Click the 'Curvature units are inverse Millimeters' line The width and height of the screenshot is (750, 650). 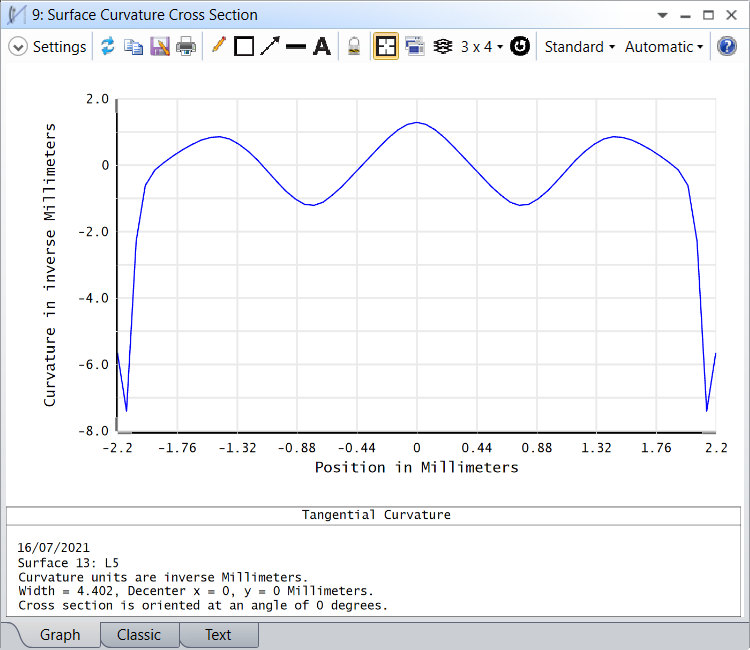(x=163, y=577)
